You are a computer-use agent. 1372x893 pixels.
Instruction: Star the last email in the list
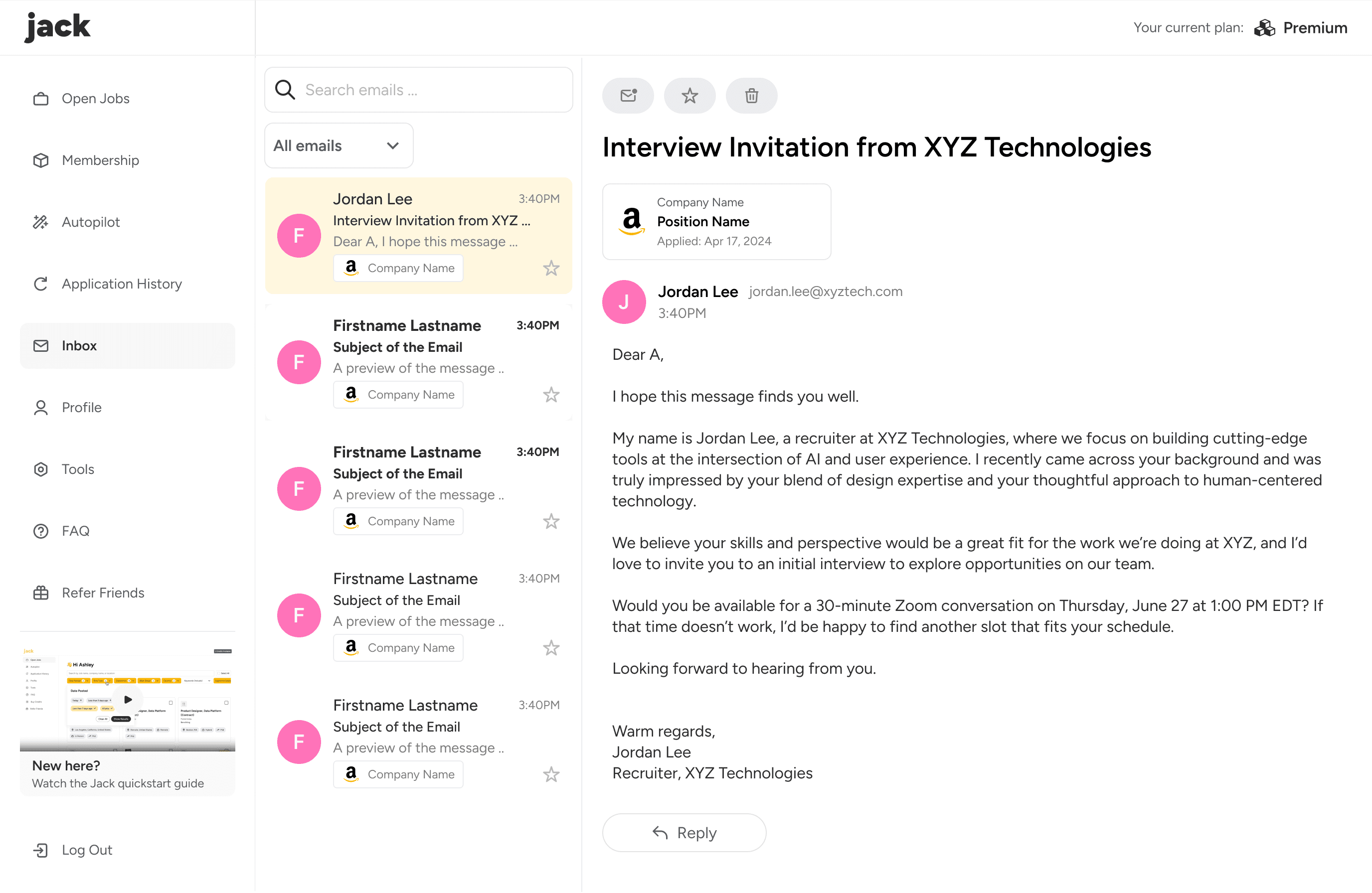click(x=551, y=775)
